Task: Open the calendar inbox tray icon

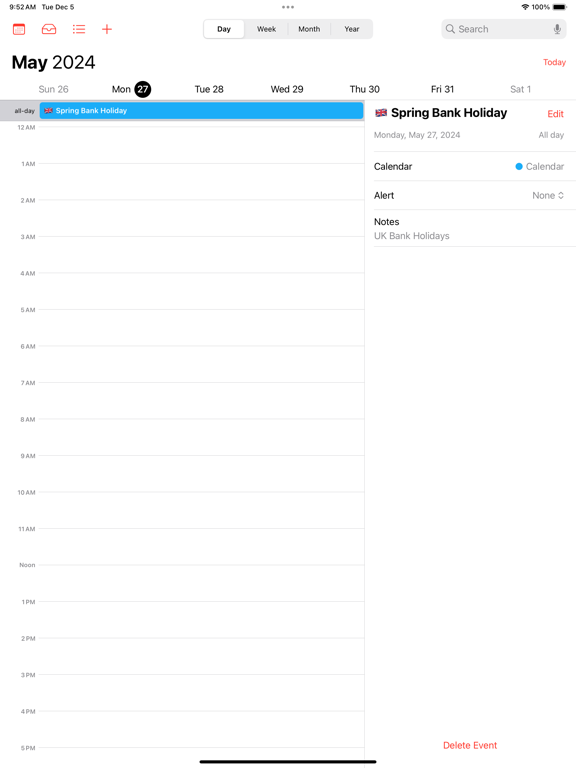Action: (49, 29)
